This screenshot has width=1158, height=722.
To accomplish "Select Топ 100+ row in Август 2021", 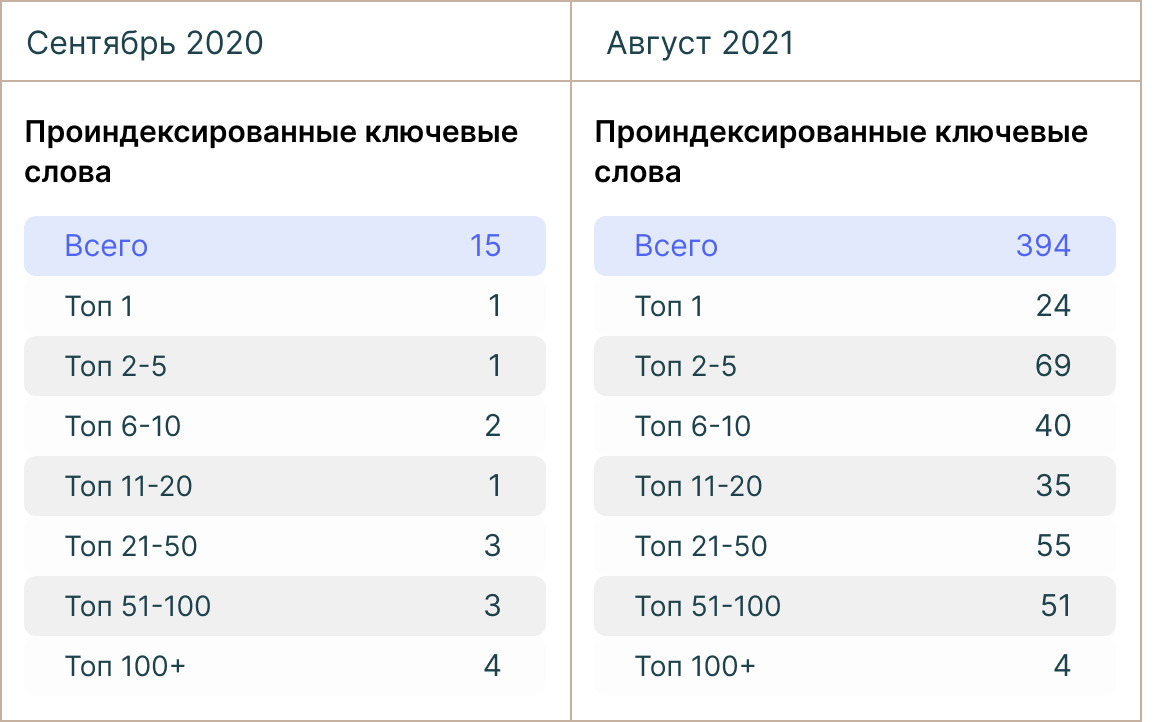I will tap(854, 666).
